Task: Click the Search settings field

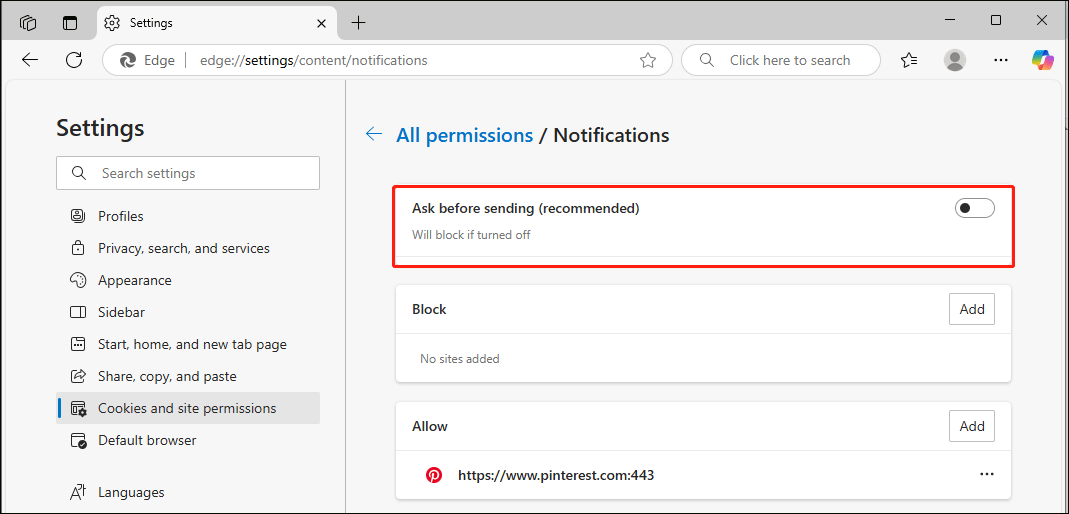Action: pyautogui.click(x=188, y=173)
